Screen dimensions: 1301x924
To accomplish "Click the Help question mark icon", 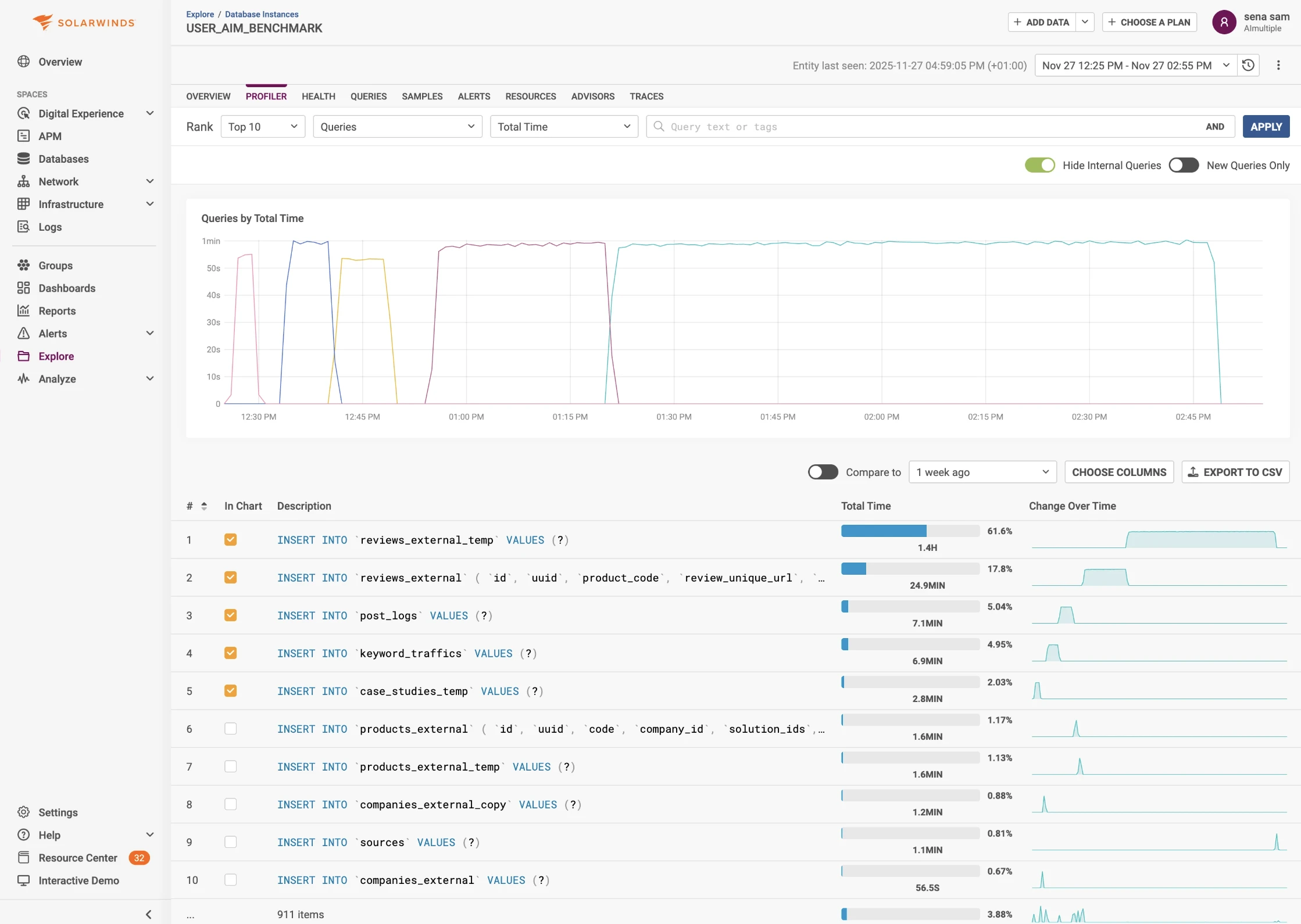I will tap(23, 835).
